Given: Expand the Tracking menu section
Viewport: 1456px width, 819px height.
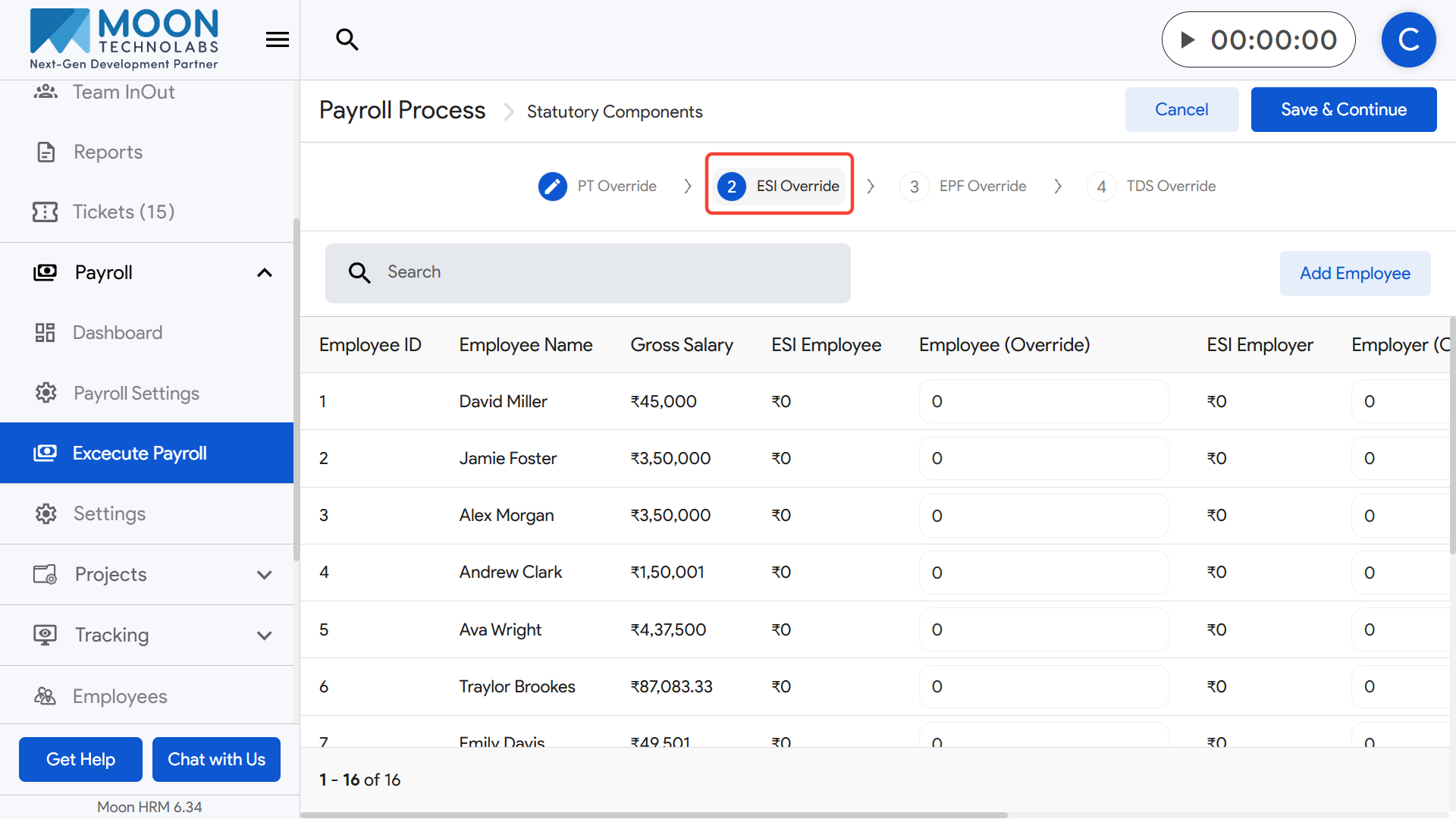Looking at the screenshot, I should 264,635.
